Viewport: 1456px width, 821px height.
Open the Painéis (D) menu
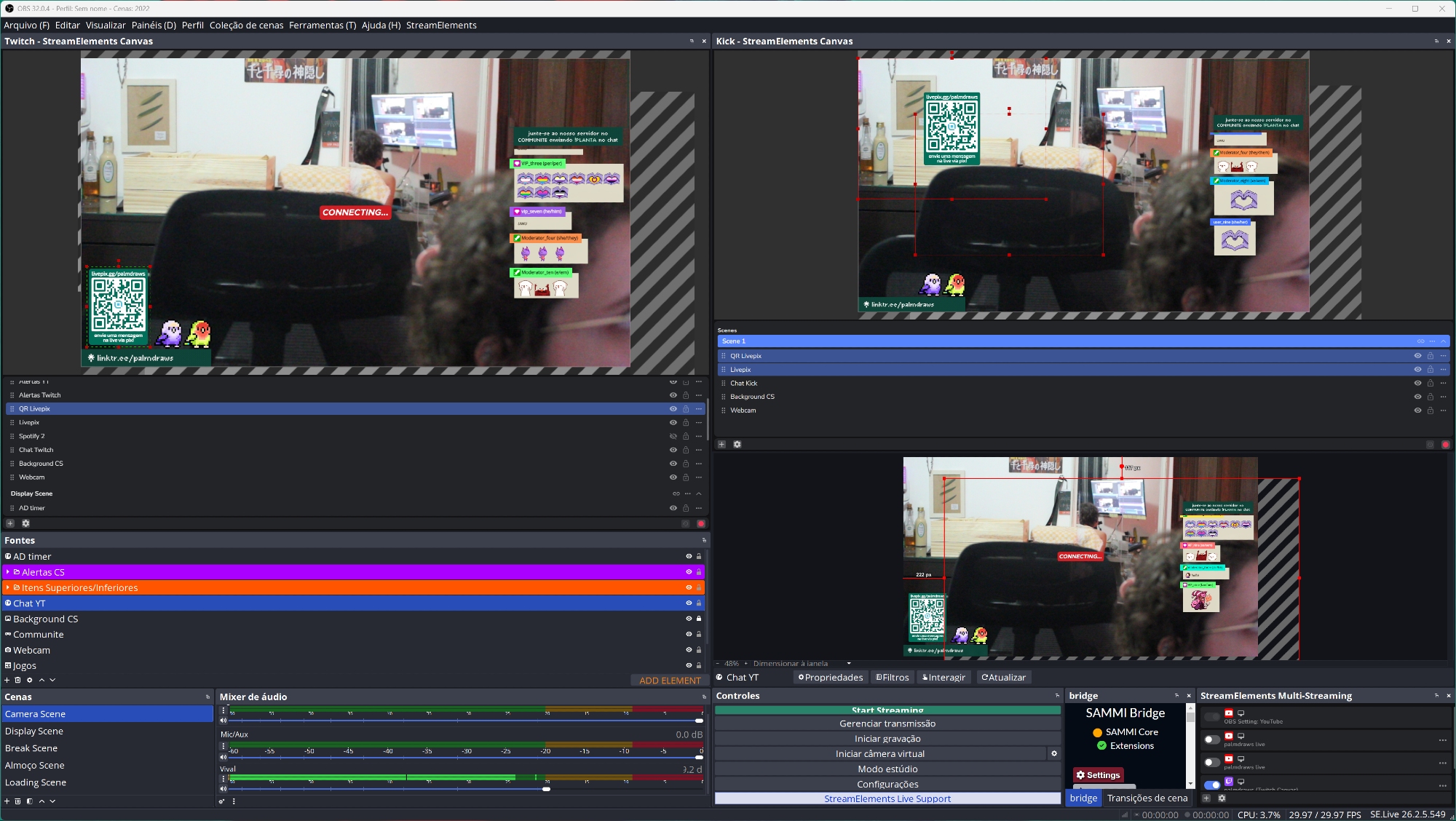154,25
